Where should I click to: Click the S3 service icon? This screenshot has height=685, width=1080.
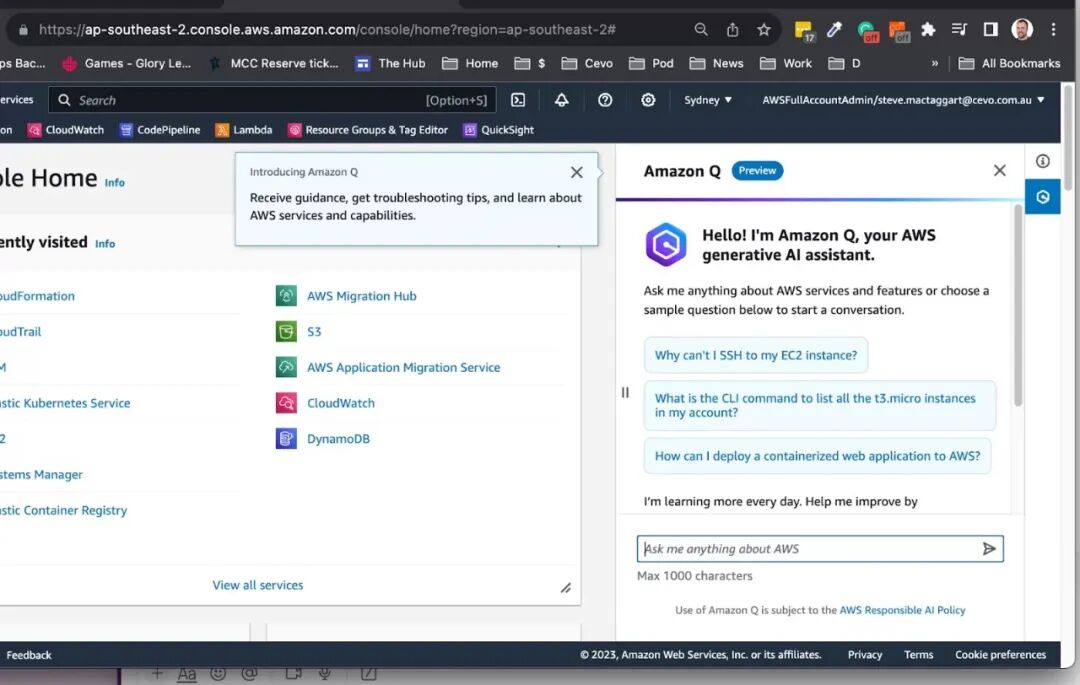tap(286, 332)
